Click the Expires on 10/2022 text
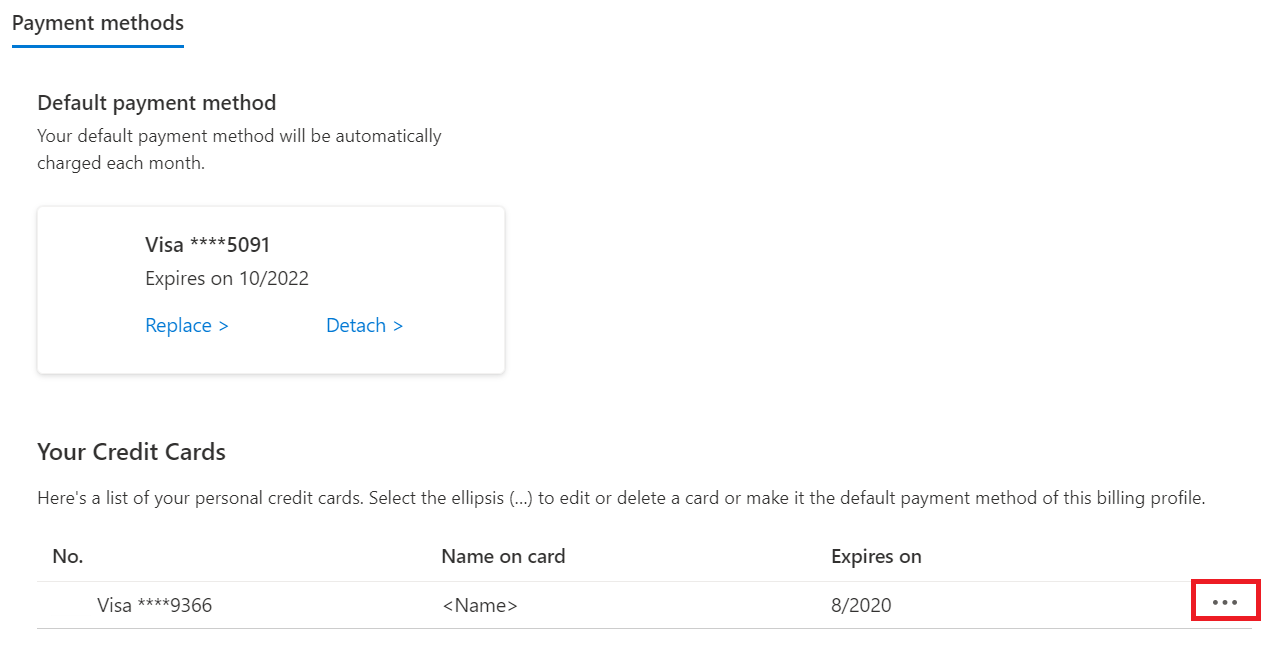The image size is (1280, 645). point(227,279)
